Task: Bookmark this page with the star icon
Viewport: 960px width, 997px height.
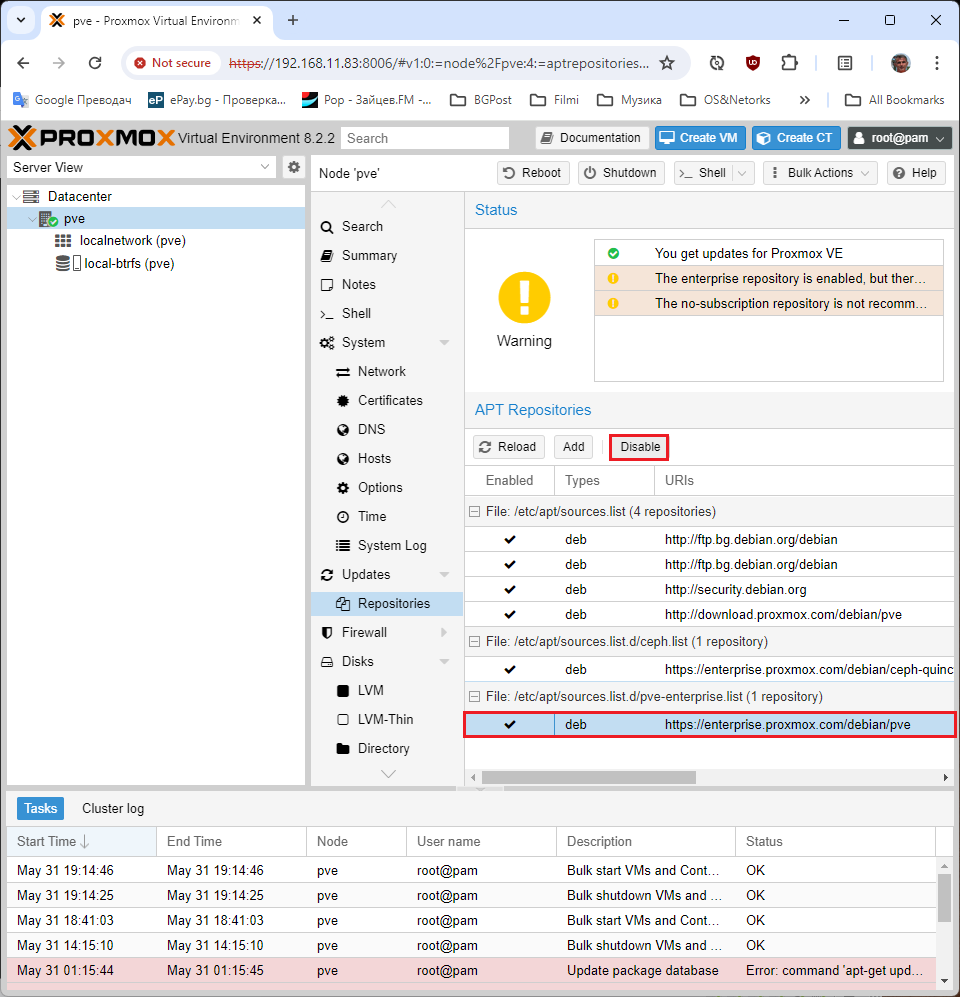Action: tap(667, 63)
